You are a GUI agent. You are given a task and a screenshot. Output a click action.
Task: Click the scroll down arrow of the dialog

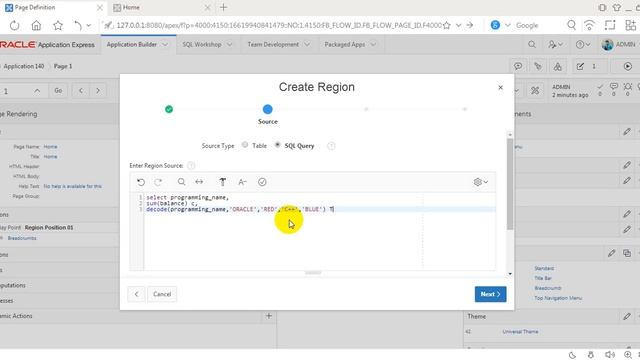(x=510, y=274)
